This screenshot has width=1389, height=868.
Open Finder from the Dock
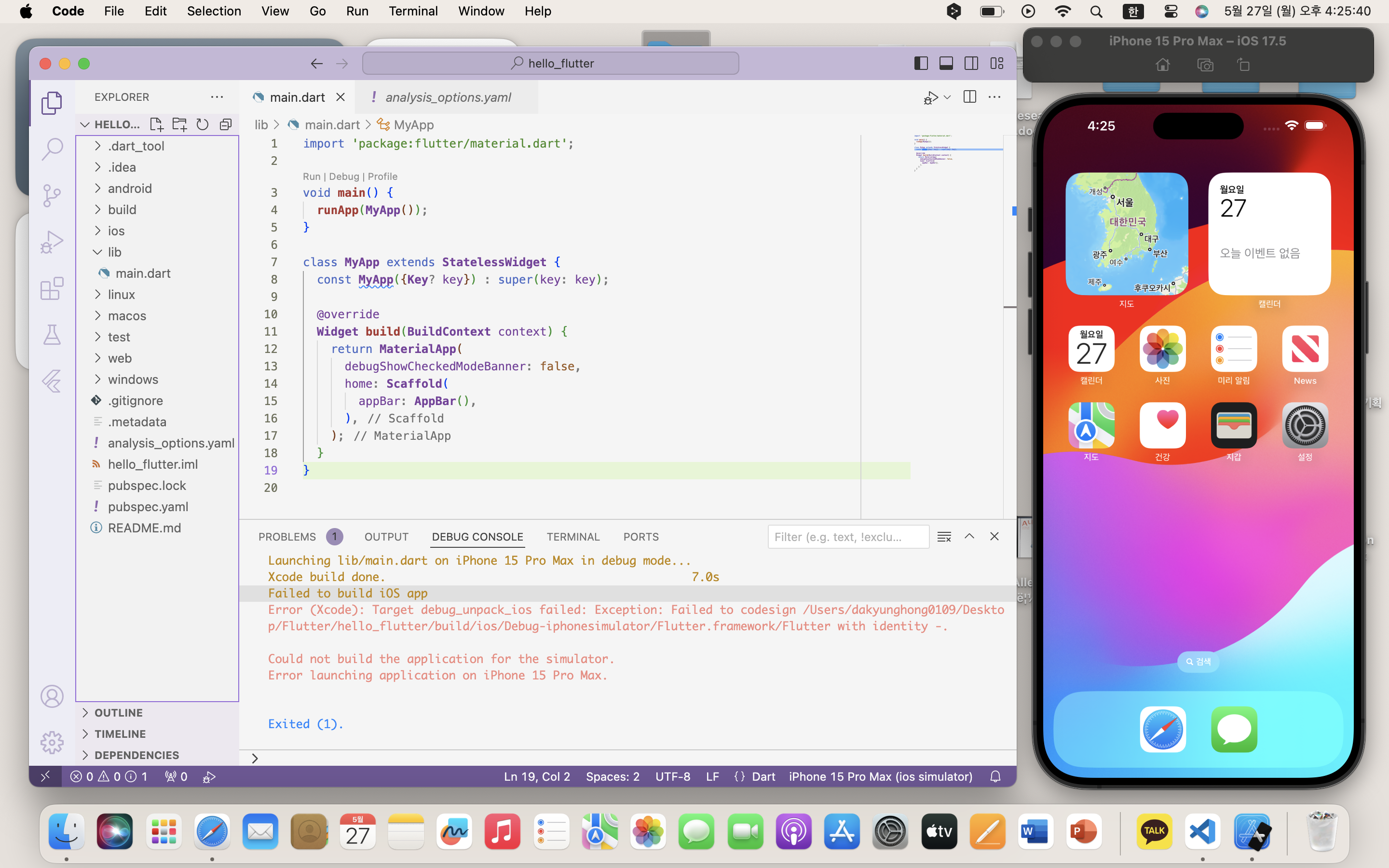67,831
